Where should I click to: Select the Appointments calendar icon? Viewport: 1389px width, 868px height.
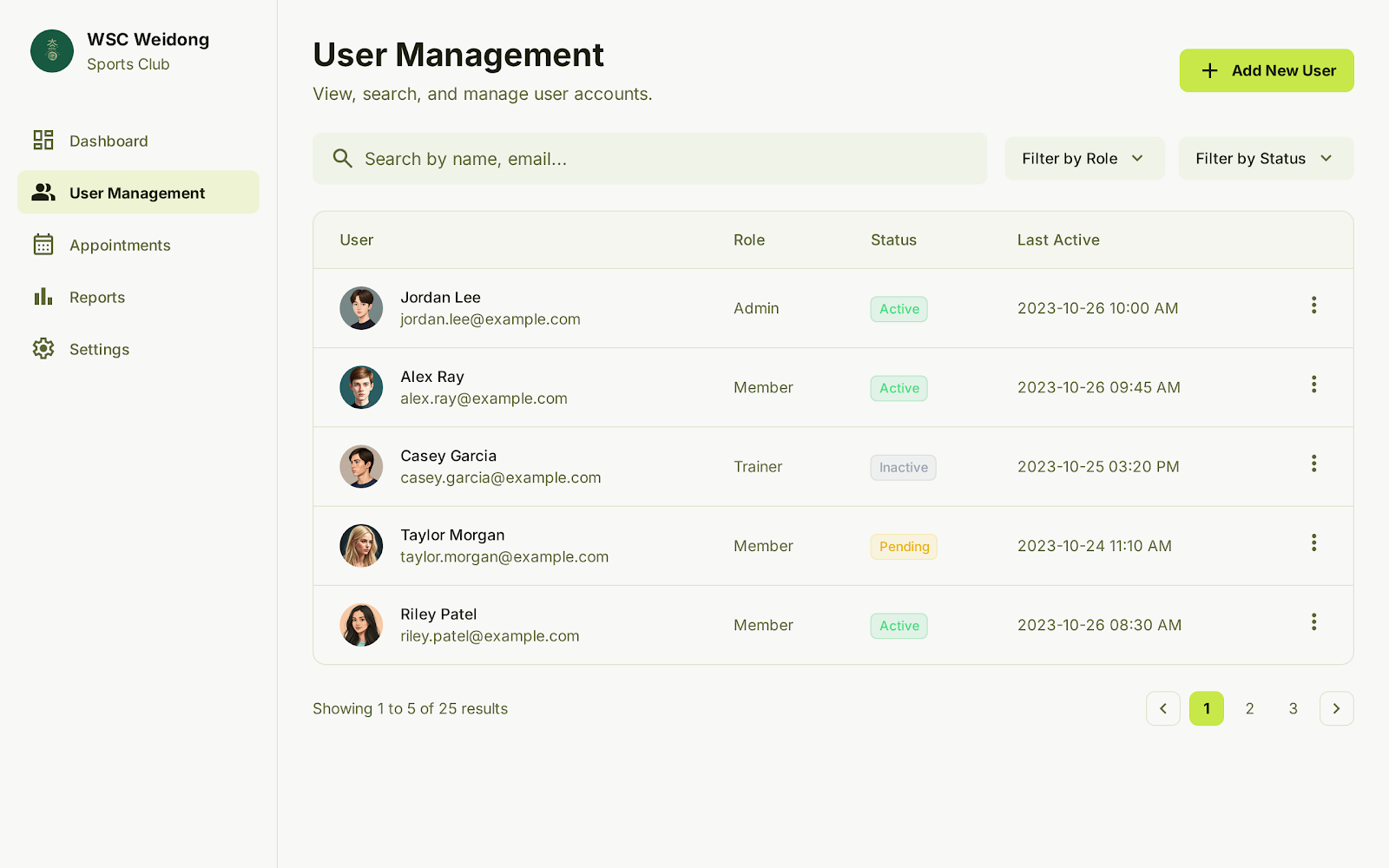(43, 245)
